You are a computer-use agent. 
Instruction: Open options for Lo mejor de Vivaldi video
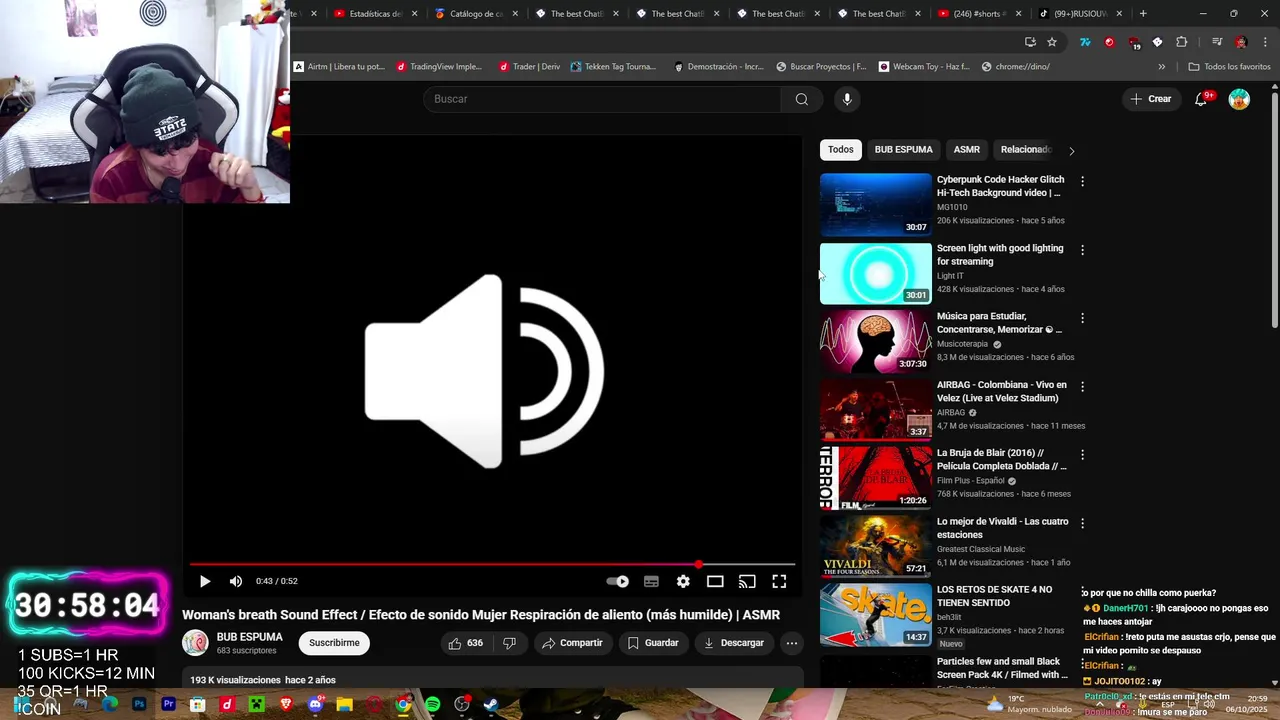click(x=1082, y=523)
